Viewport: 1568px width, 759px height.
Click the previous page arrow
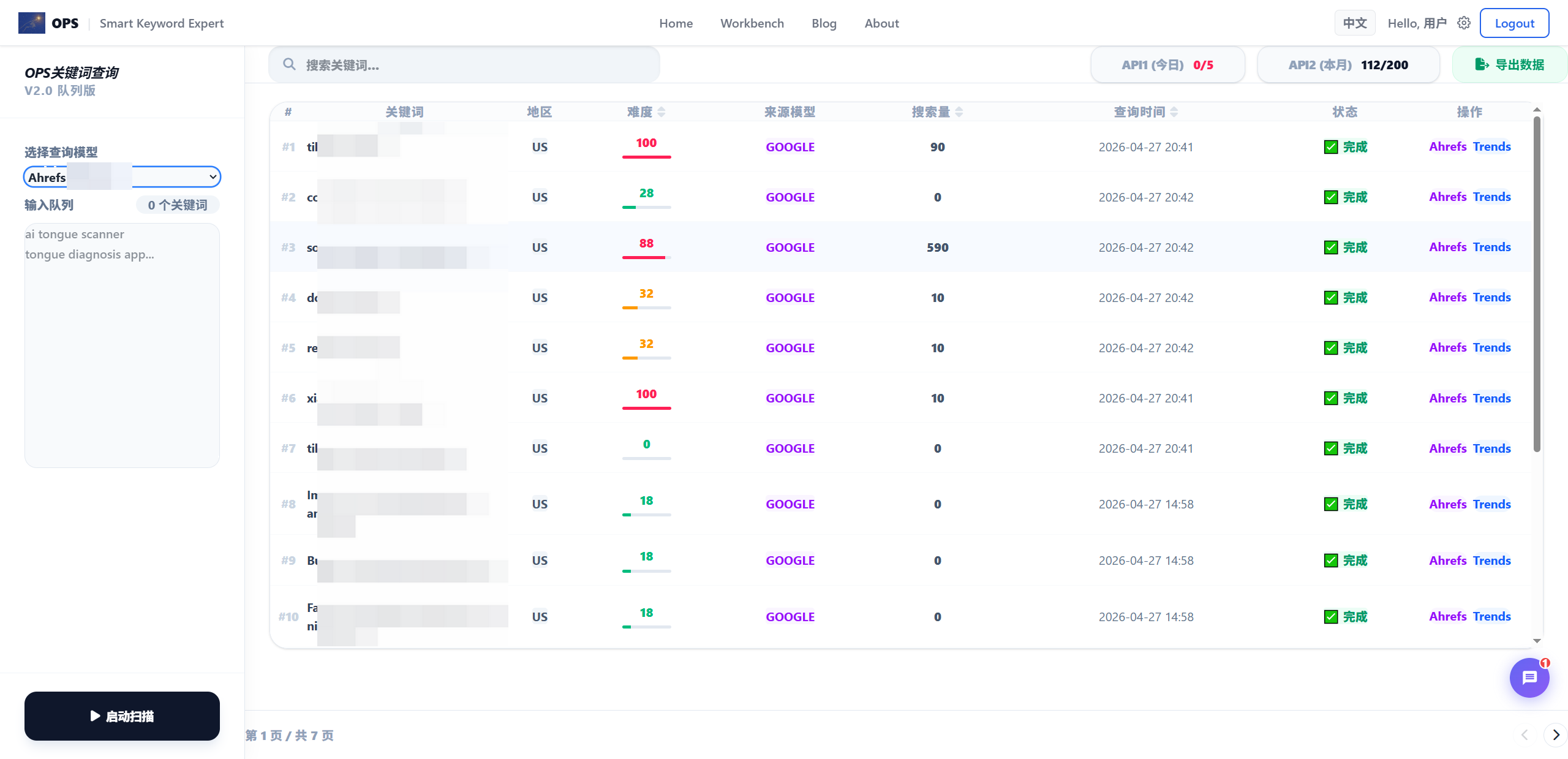(1525, 735)
